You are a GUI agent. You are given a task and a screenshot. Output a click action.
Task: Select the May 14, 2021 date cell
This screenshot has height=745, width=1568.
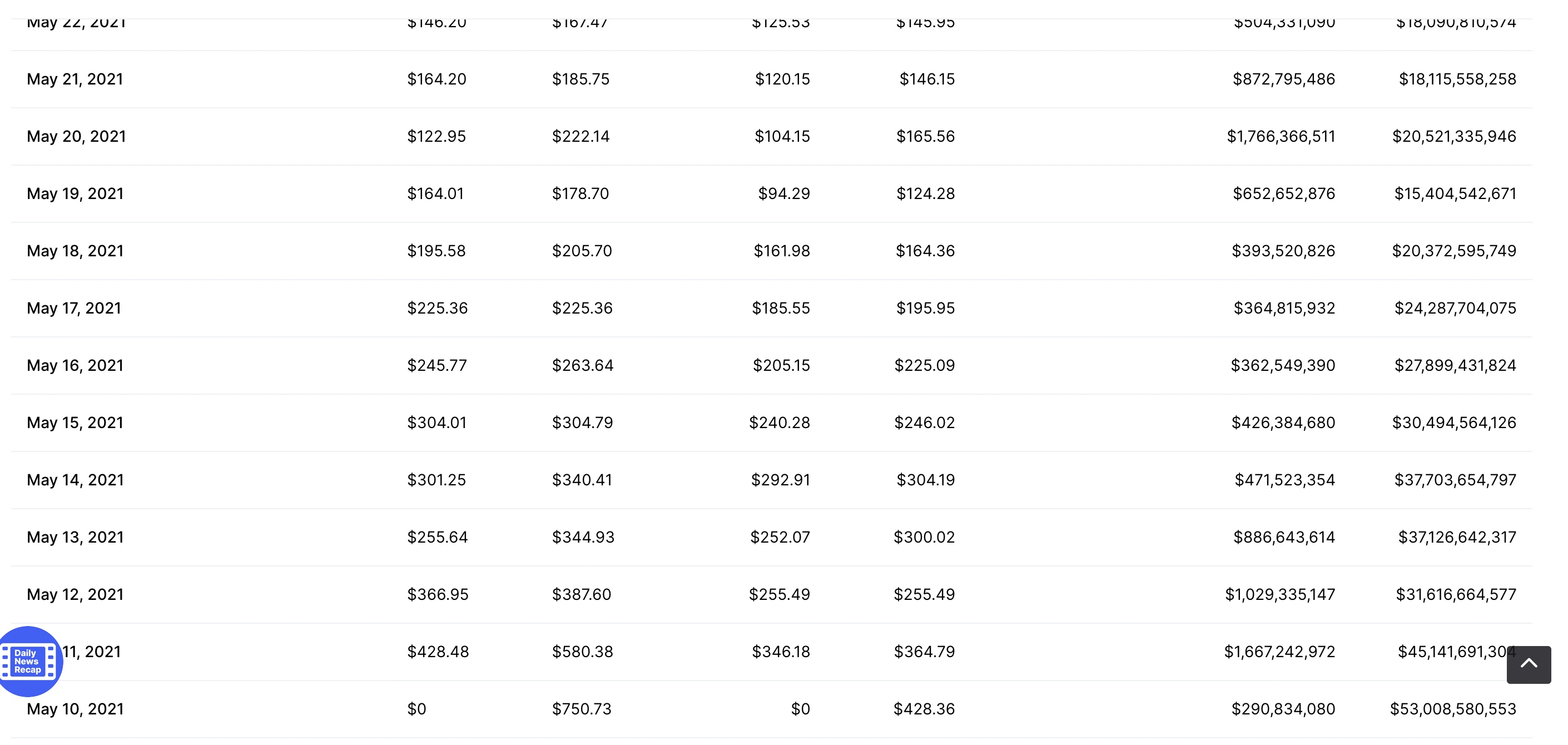coord(75,480)
